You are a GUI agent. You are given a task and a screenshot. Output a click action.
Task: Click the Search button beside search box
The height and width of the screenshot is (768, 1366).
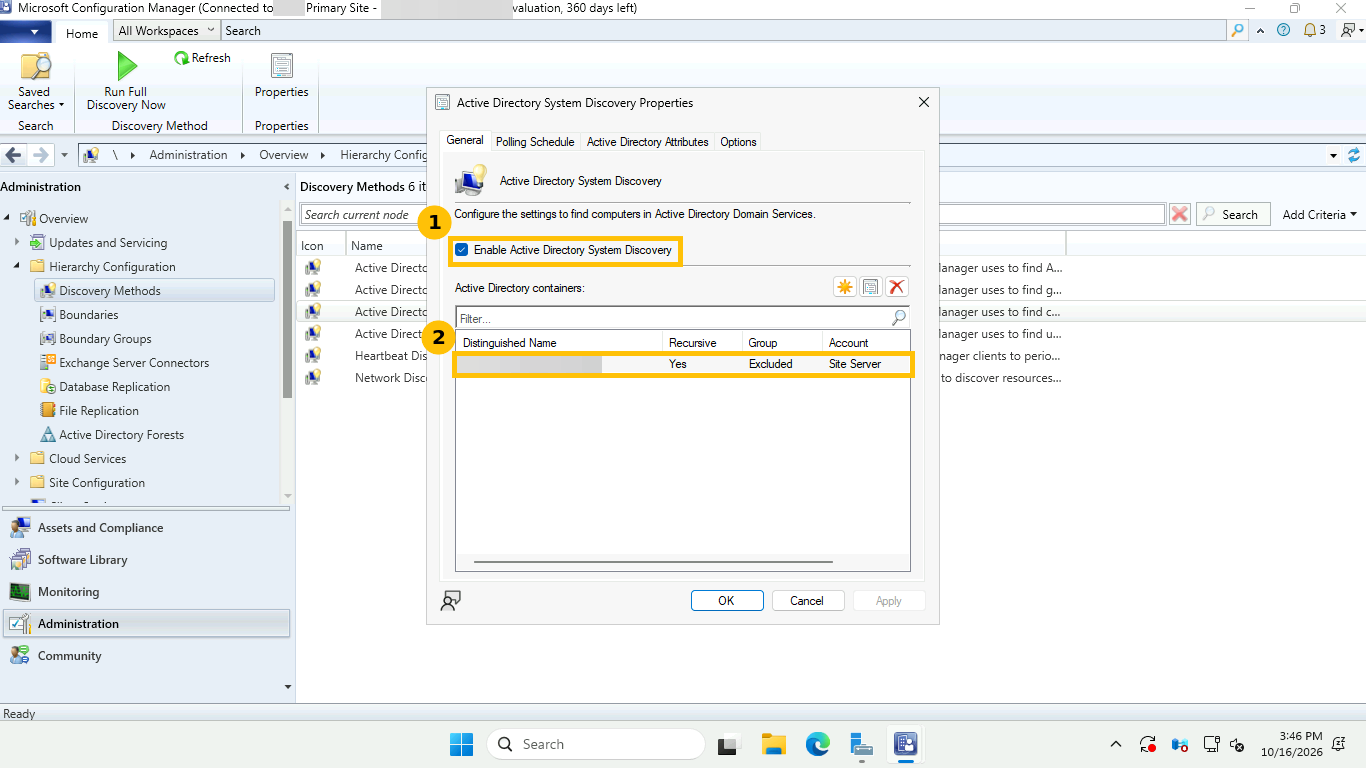[1233, 214]
